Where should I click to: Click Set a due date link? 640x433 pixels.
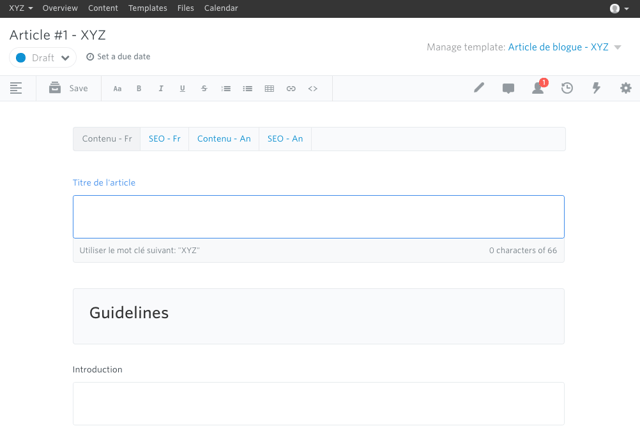(x=118, y=57)
